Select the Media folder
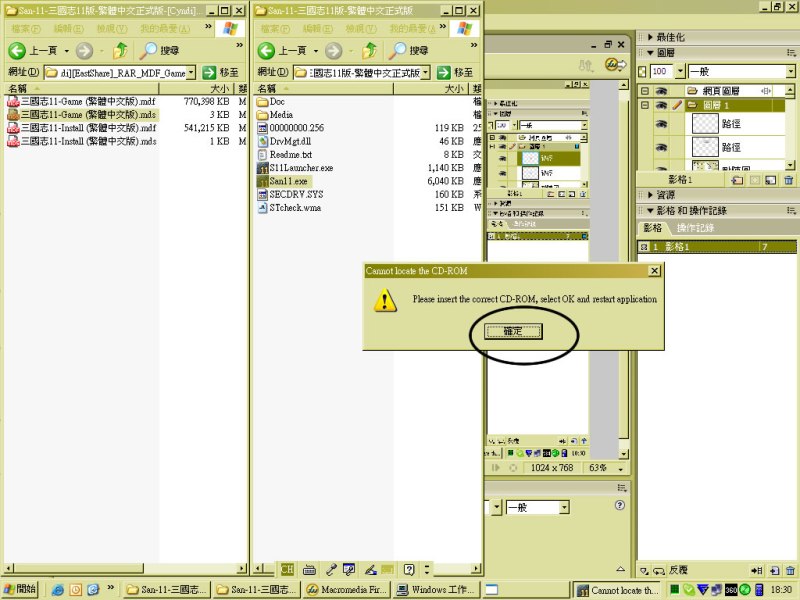 point(275,115)
